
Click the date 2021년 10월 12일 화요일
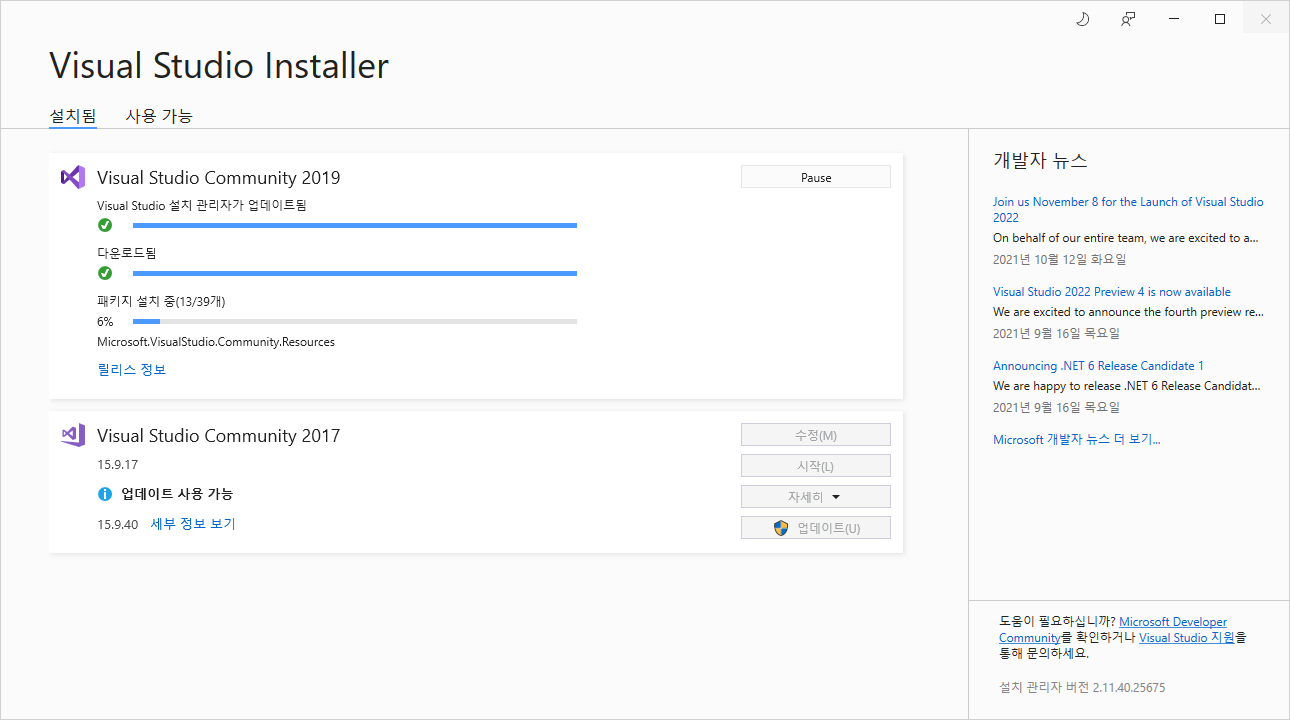pos(1059,259)
